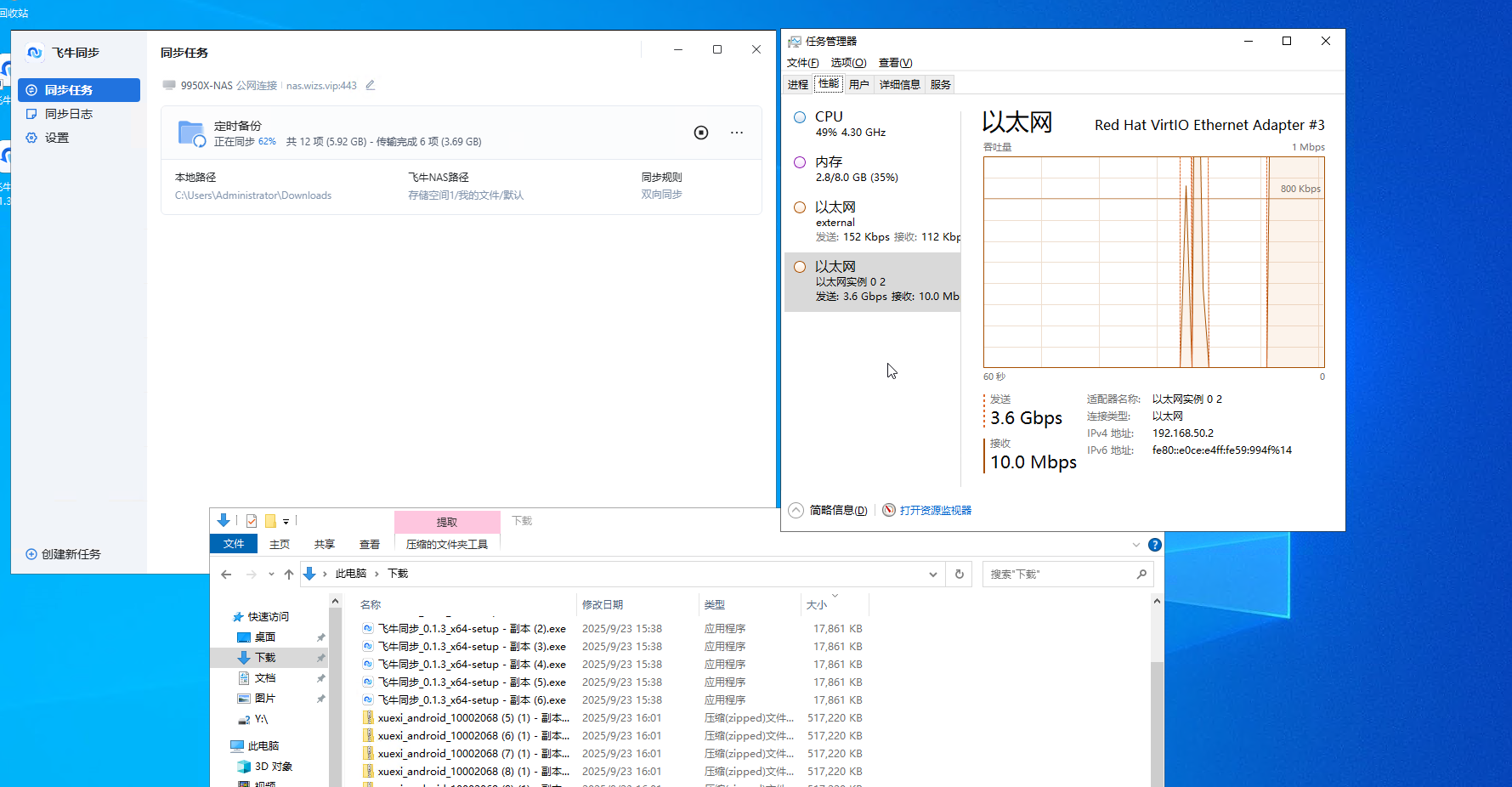This screenshot has width=1512, height=787.
Task: Open the 定时备份 more options menu
Action: pyautogui.click(x=737, y=133)
